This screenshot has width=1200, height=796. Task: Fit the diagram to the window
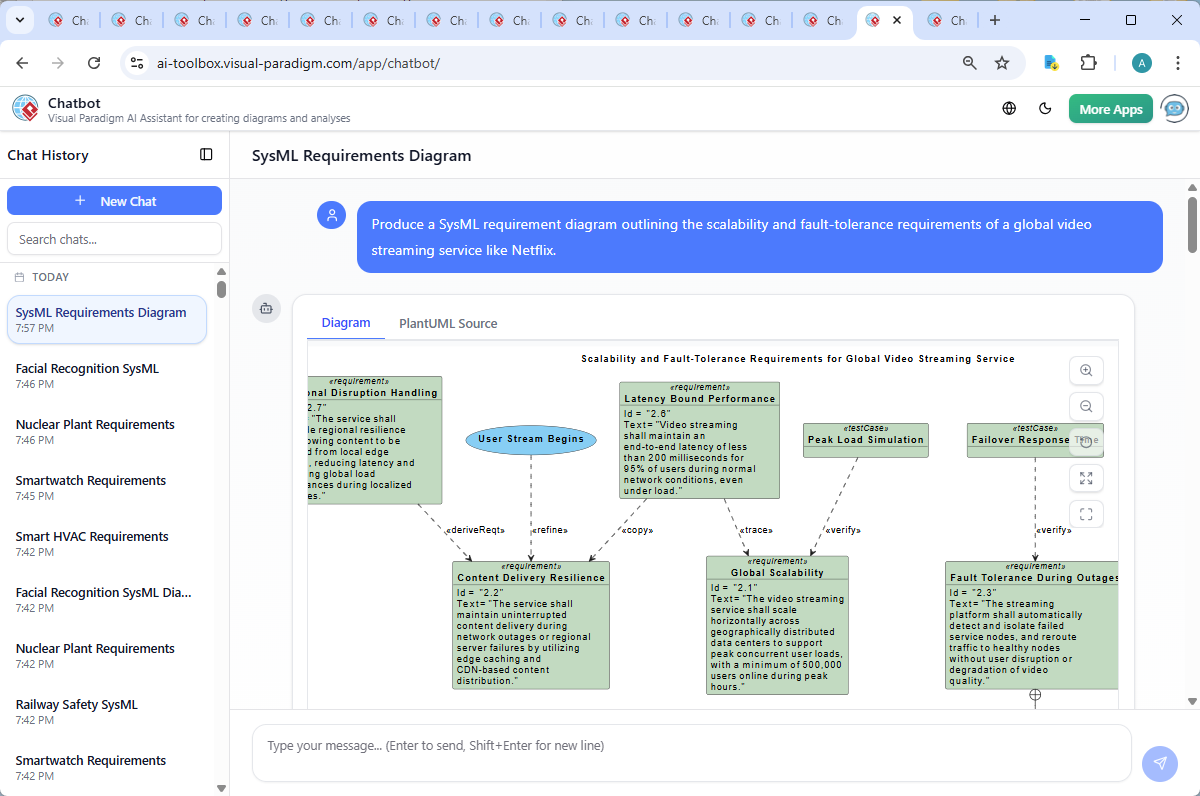coord(1086,478)
